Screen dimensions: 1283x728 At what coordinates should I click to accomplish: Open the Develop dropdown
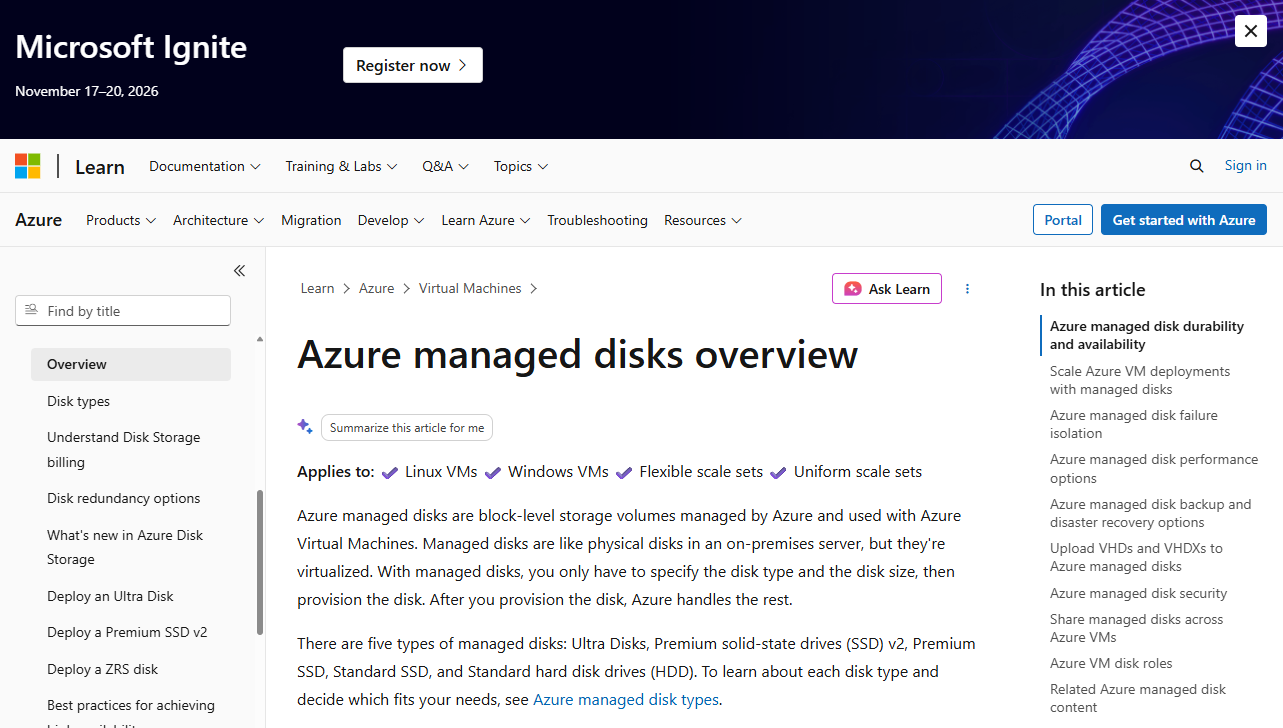(391, 220)
